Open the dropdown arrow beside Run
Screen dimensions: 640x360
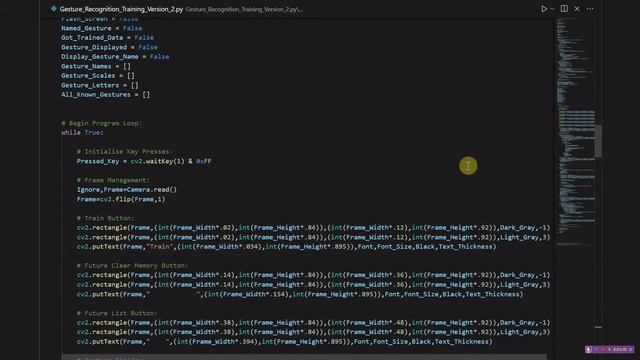click(x=553, y=9)
